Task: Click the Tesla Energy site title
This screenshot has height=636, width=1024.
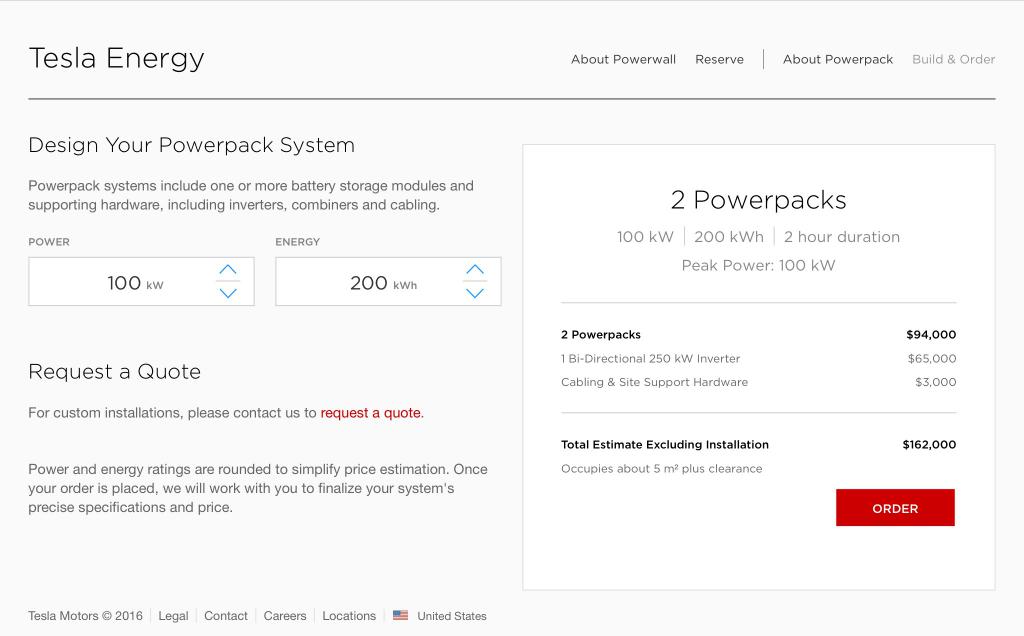Action: (116, 58)
